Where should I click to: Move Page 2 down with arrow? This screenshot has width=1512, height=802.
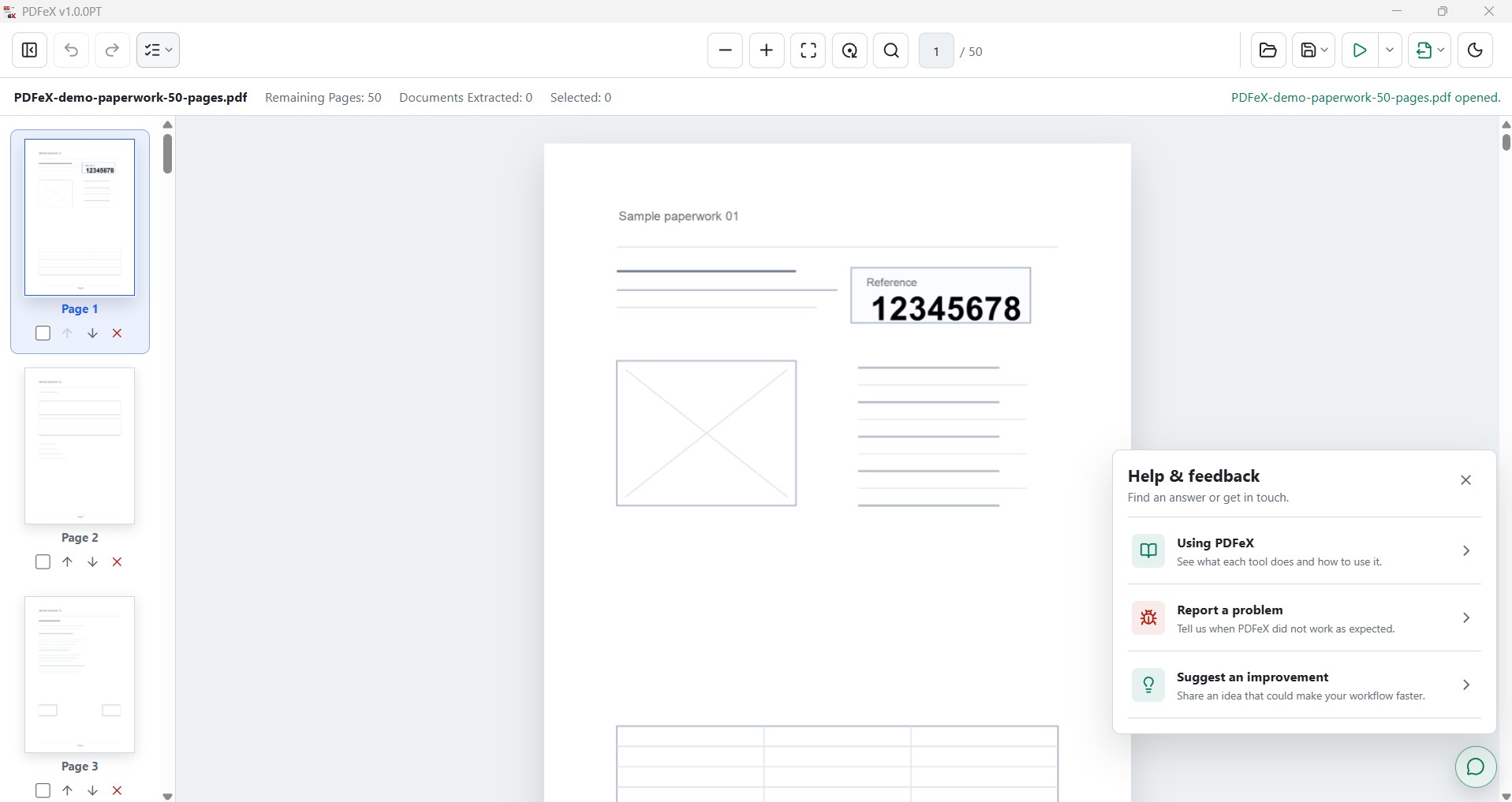(92, 562)
